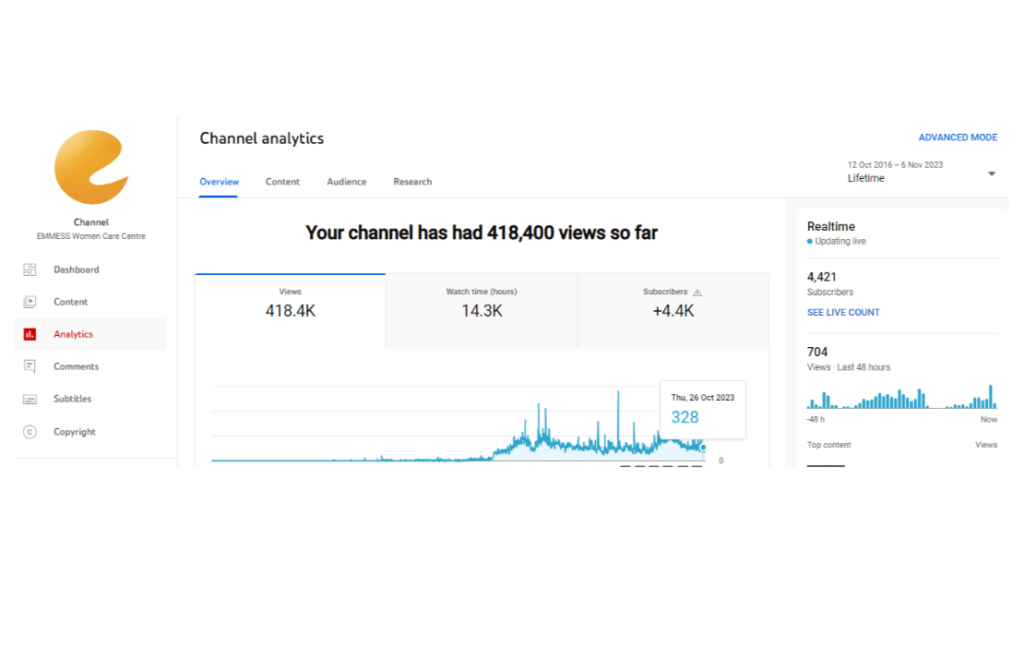Viewport: 1024px width, 646px height.
Task: Click the Content play icon in sidebar
Action: (30, 302)
